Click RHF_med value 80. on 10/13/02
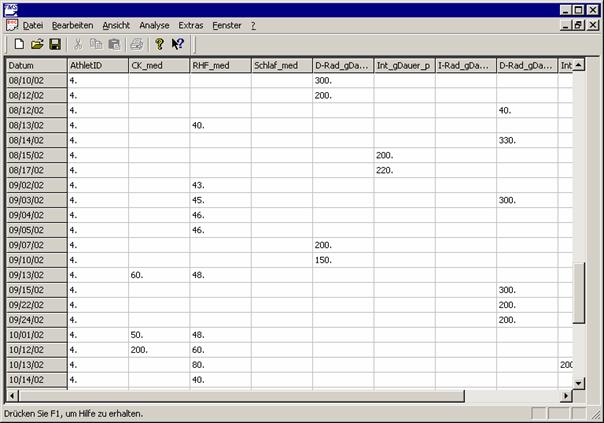This screenshot has width=604, height=423. tap(220, 365)
